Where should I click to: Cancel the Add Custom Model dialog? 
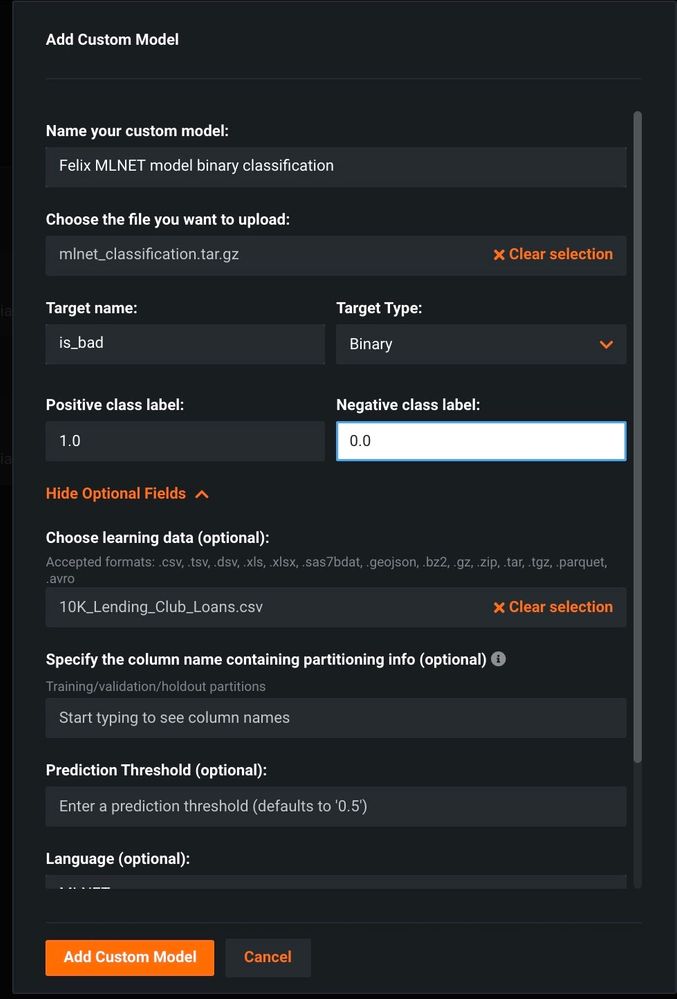[x=268, y=957]
